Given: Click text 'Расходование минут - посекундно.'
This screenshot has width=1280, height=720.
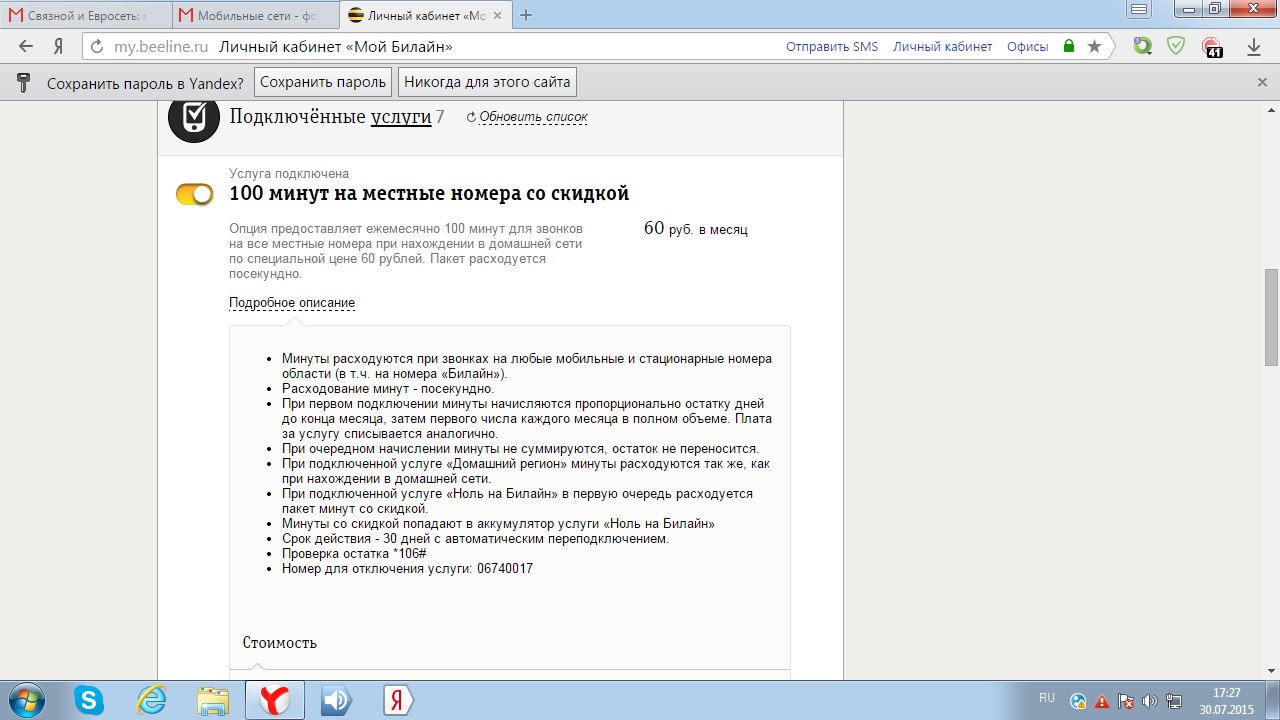Looking at the screenshot, I should [388, 389].
